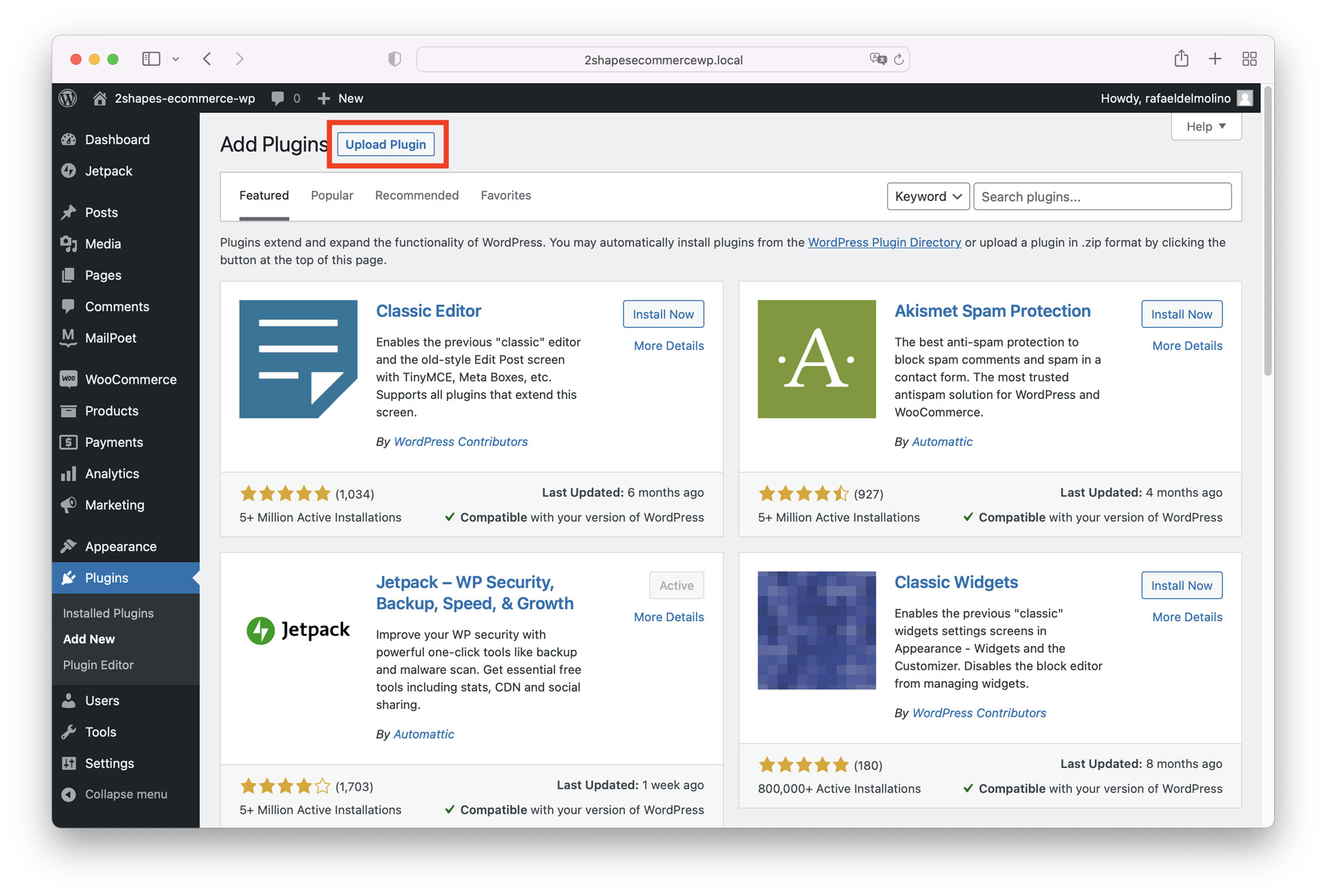
Task: Switch to the Featured tab
Action: pos(264,195)
